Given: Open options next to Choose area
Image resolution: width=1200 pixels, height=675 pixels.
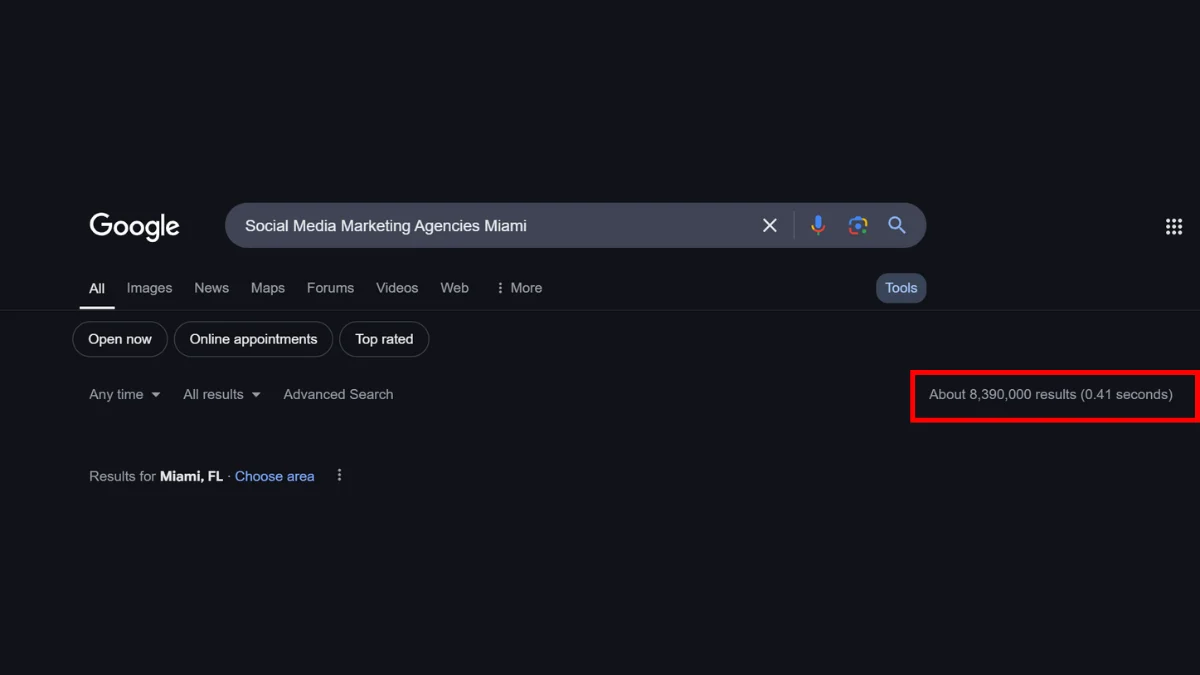Looking at the screenshot, I should pos(339,476).
